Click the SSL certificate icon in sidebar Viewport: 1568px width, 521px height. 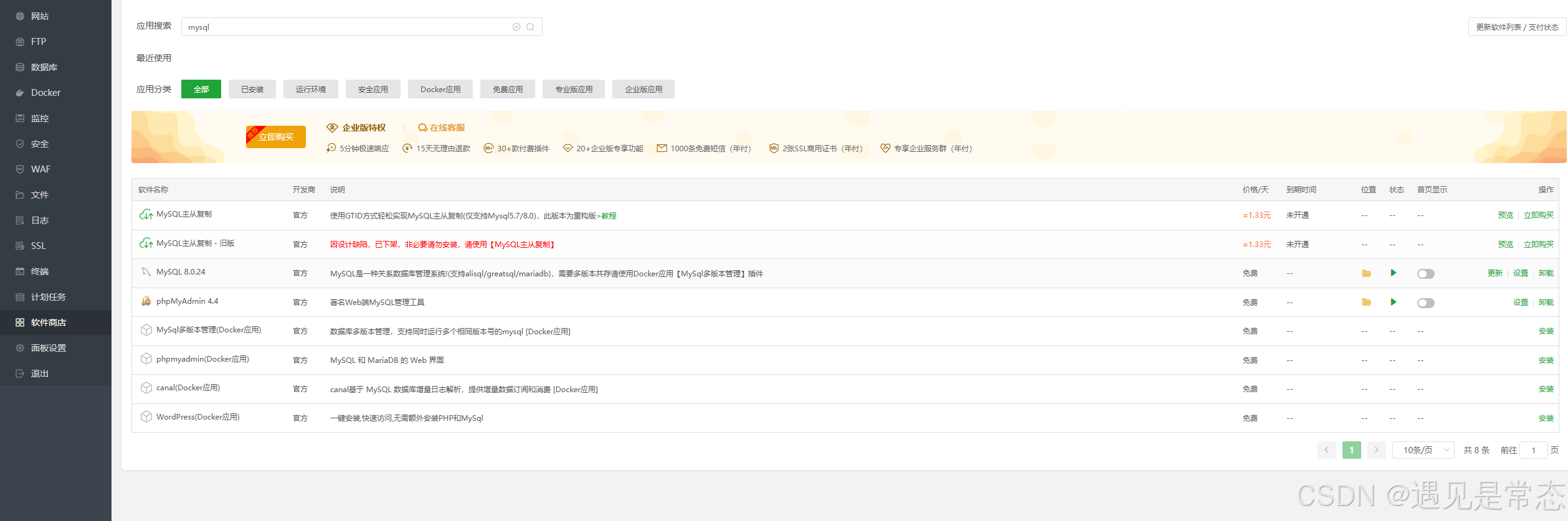[20, 246]
